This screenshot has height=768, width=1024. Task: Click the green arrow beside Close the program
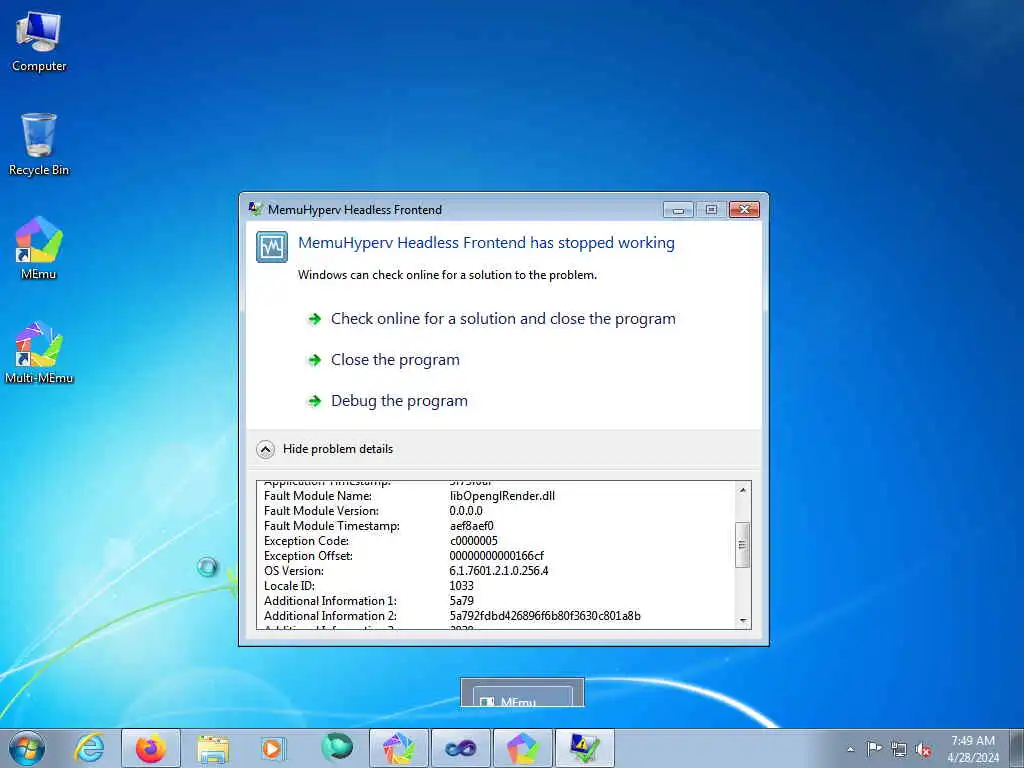[315, 360]
